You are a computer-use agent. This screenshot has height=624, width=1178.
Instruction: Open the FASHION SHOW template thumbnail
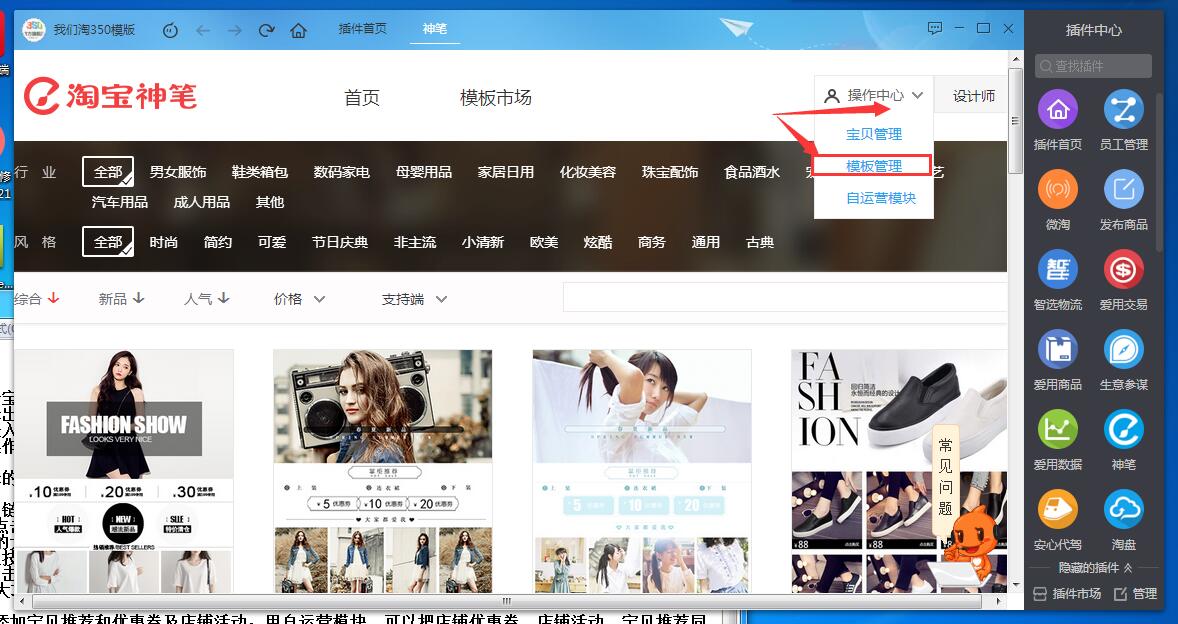tap(124, 470)
